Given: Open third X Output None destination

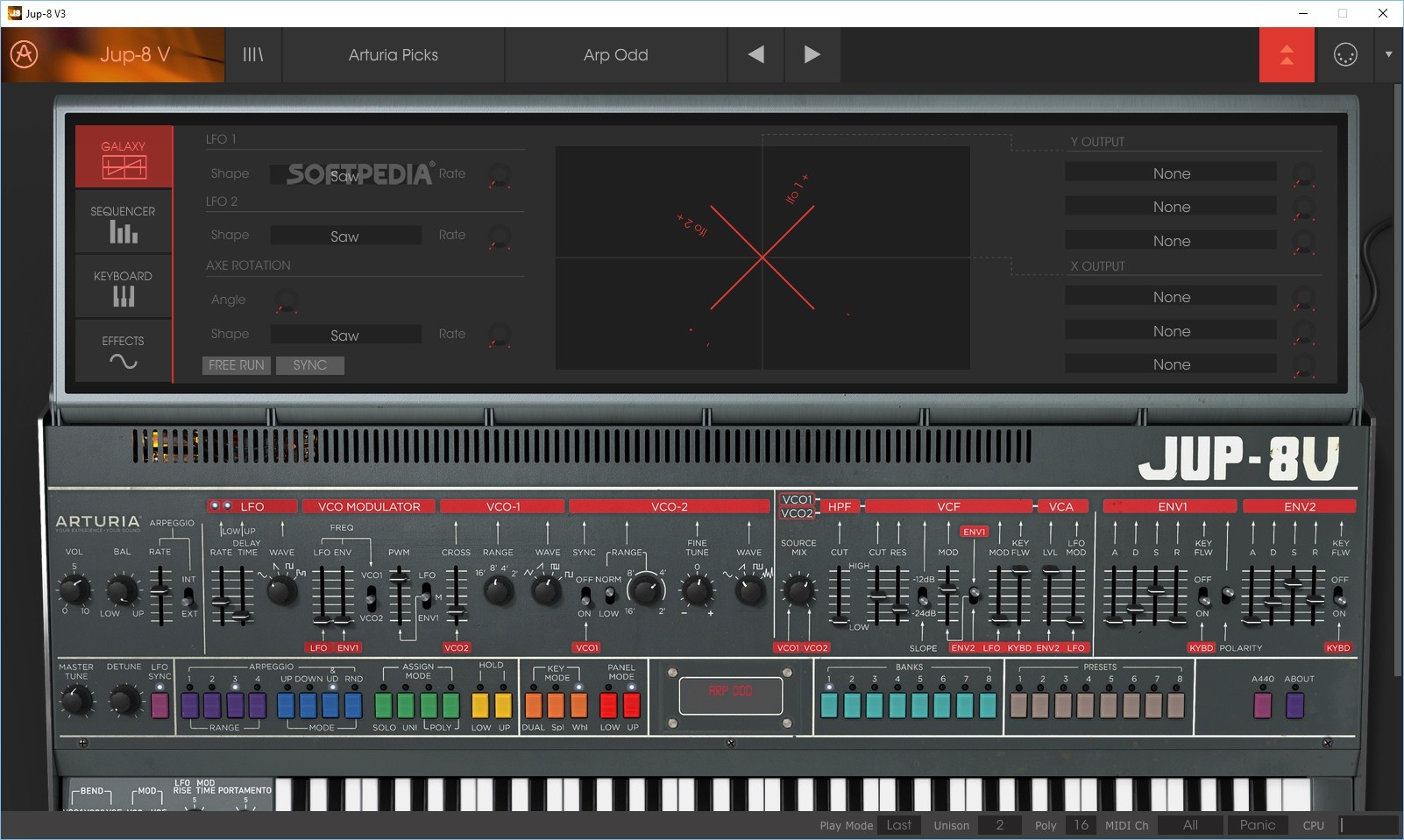Looking at the screenshot, I should (1171, 364).
